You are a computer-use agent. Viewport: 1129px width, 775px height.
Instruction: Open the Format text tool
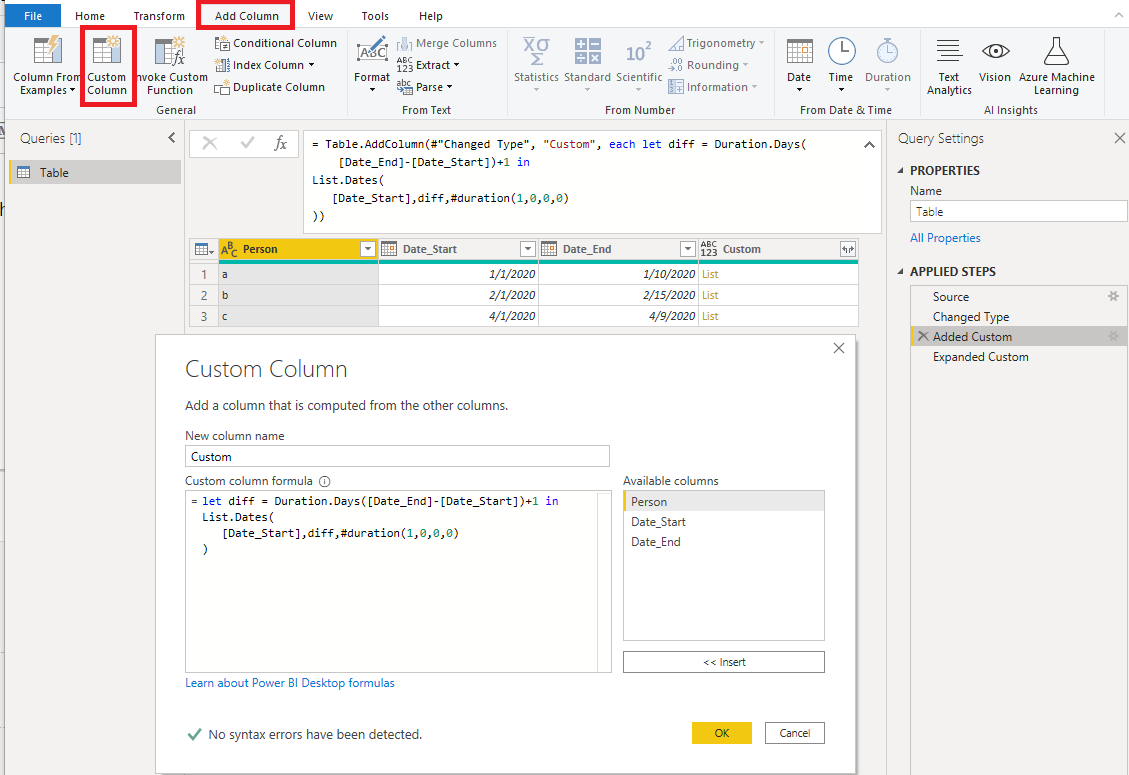coord(372,65)
